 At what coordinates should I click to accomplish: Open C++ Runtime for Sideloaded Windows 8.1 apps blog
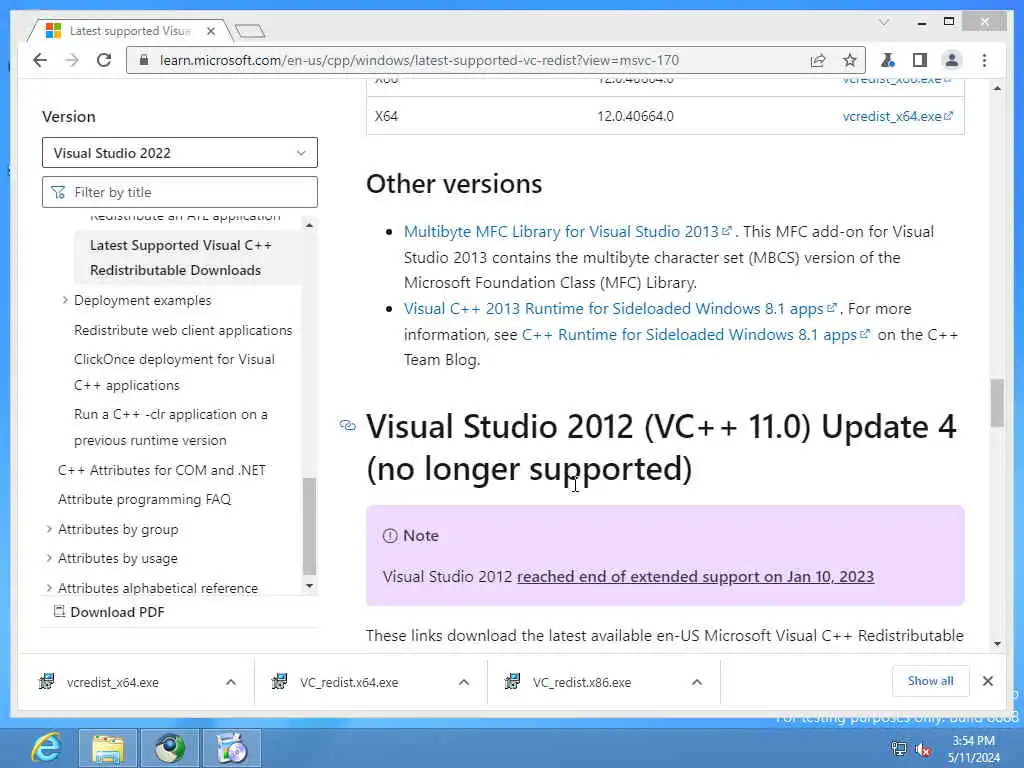point(696,334)
